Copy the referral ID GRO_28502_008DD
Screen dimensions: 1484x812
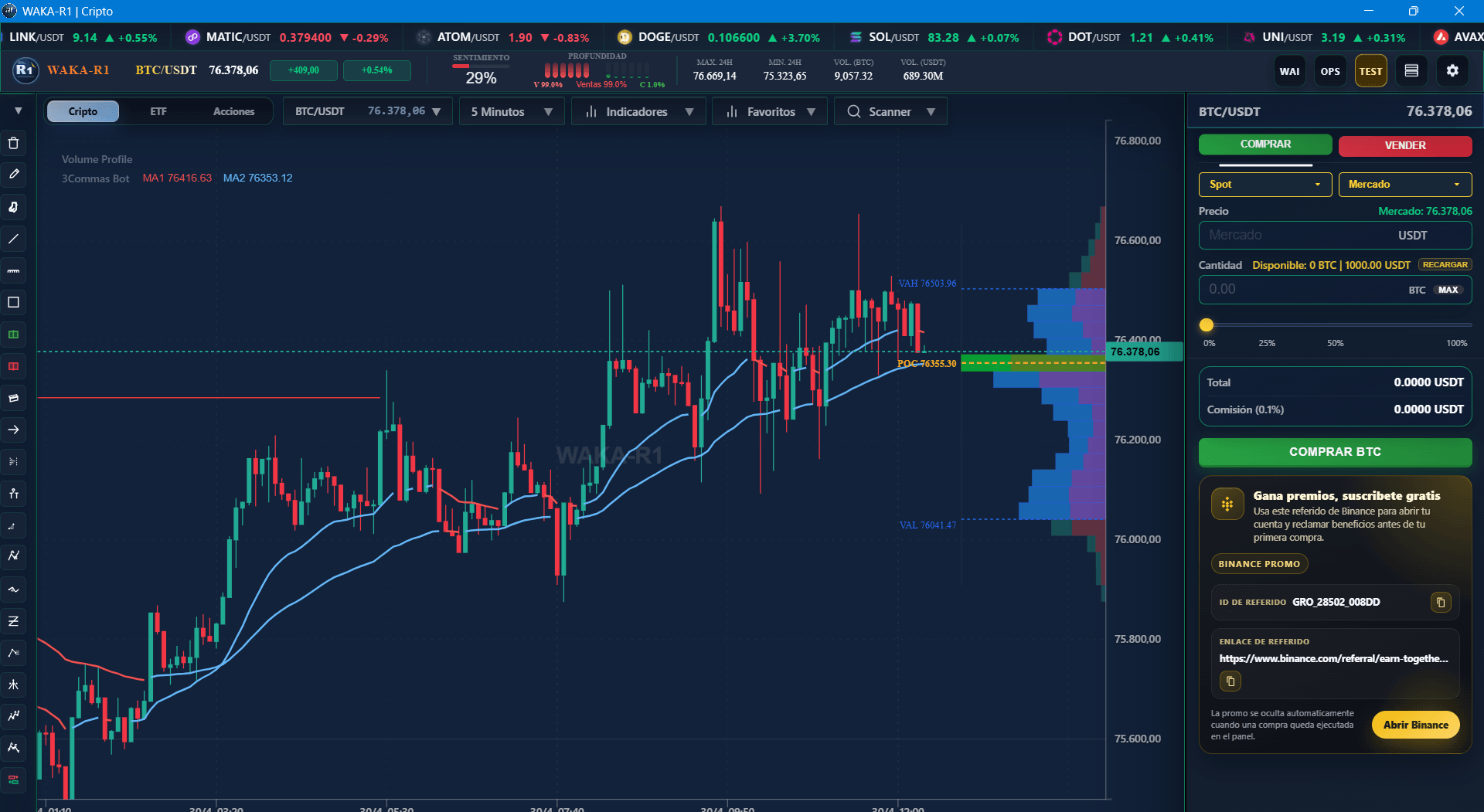tap(1441, 602)
